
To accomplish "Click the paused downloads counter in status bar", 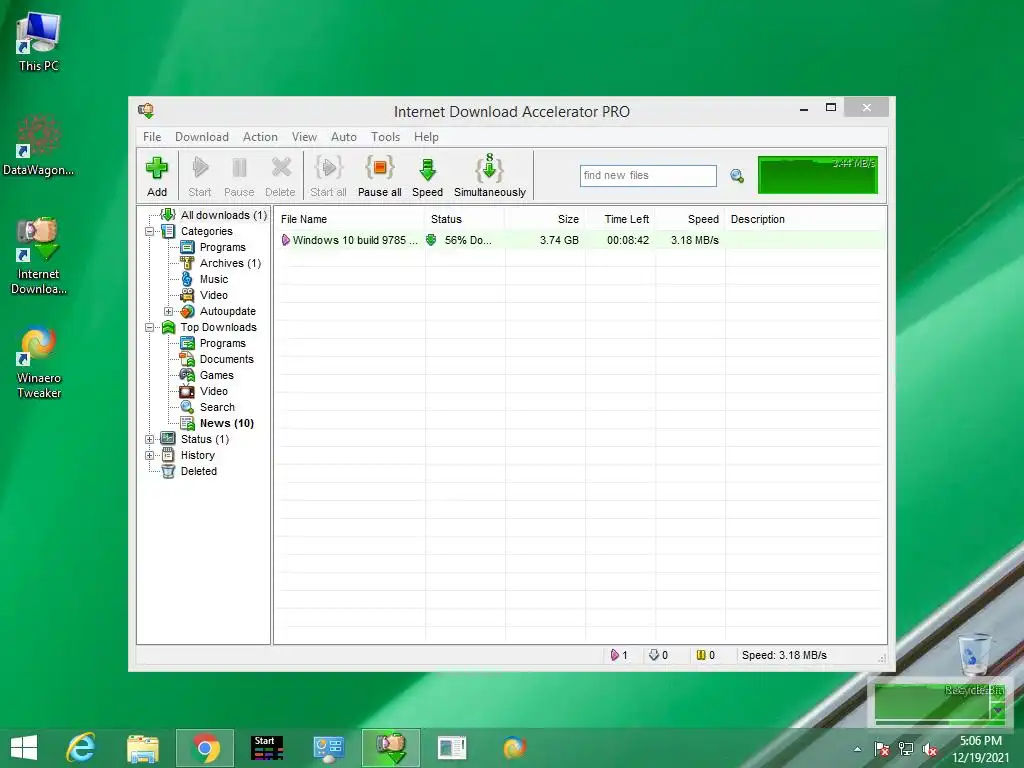I will click(705, 656).
